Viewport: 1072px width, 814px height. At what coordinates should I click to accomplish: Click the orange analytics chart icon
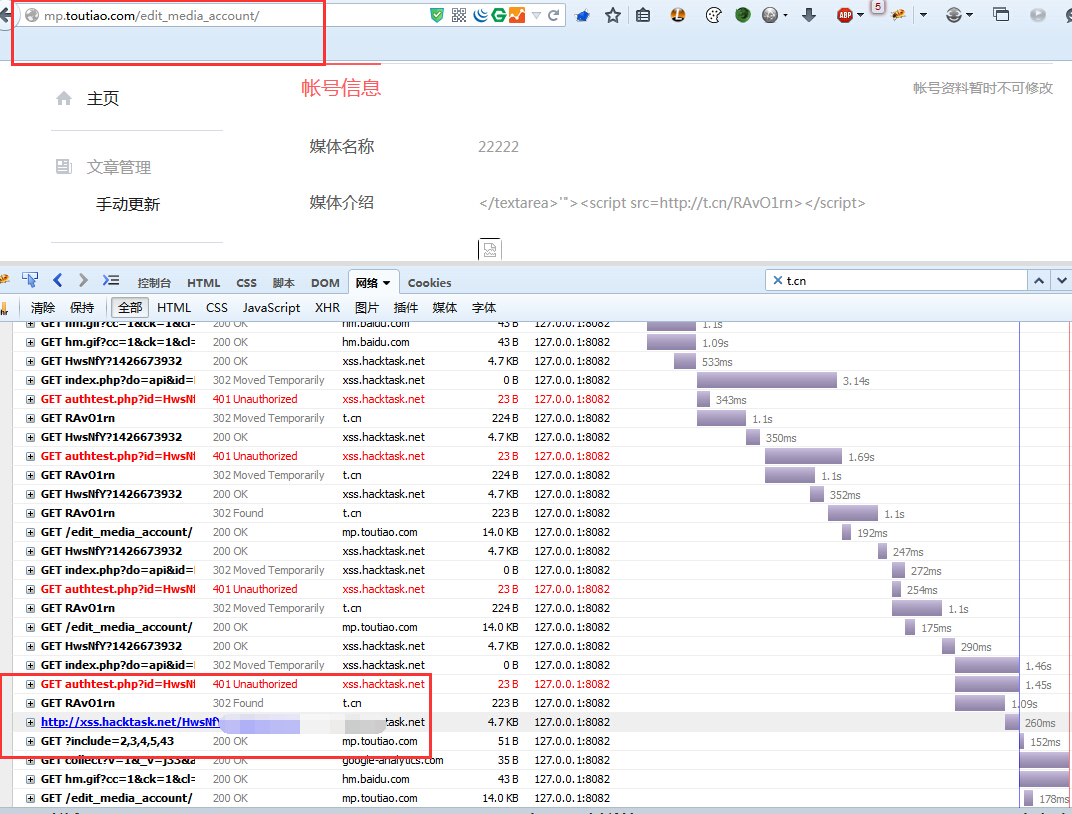click(x=517, y=15)
